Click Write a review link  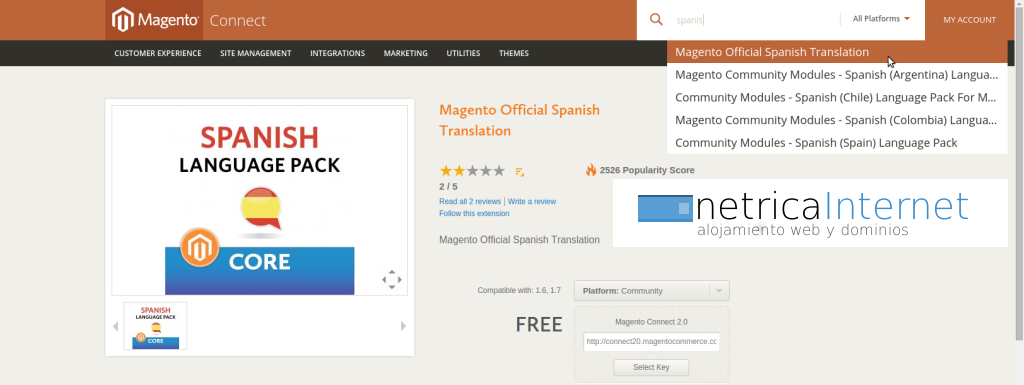(x=532, y=202)
